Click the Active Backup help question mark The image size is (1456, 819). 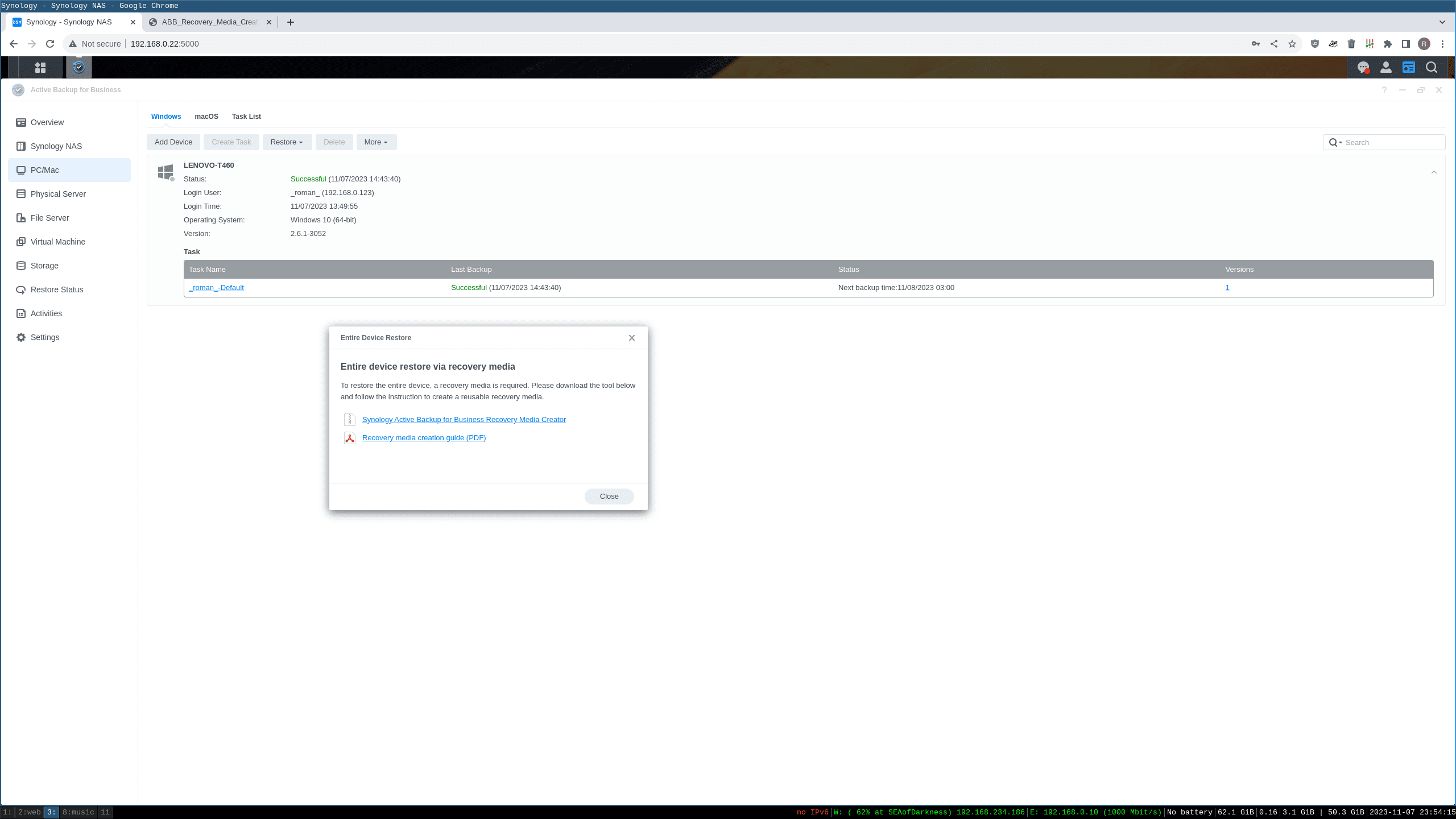pos(1384,90)
